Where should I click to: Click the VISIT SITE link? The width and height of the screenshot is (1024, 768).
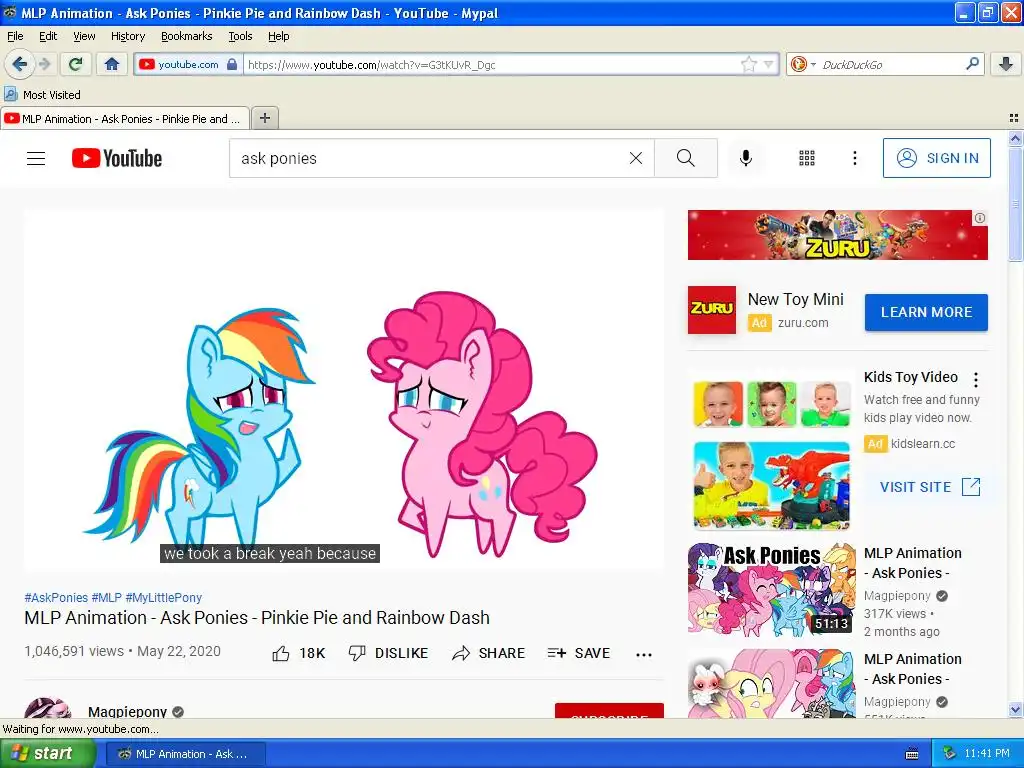click(x=930, y=487)
